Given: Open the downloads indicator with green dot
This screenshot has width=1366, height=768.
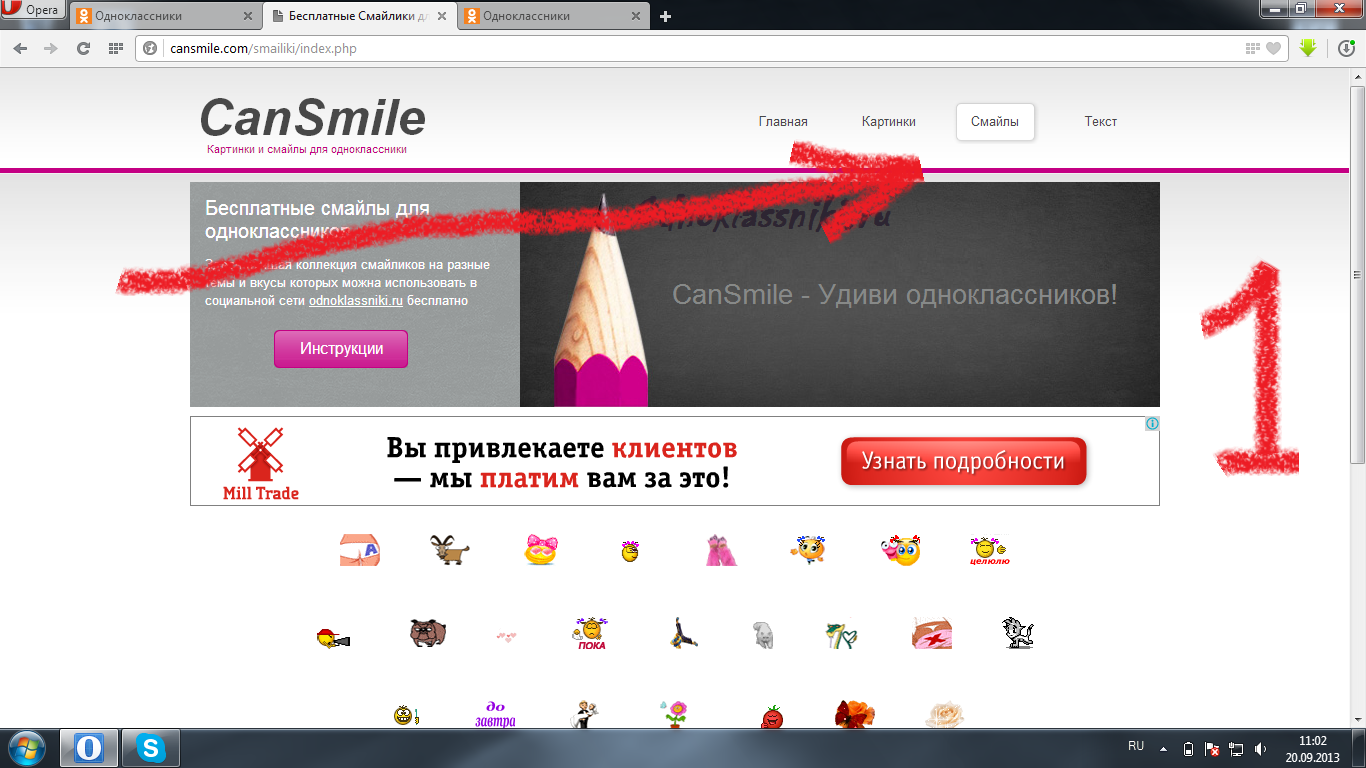Looking at the screenshot, I should pos(1346,47).
